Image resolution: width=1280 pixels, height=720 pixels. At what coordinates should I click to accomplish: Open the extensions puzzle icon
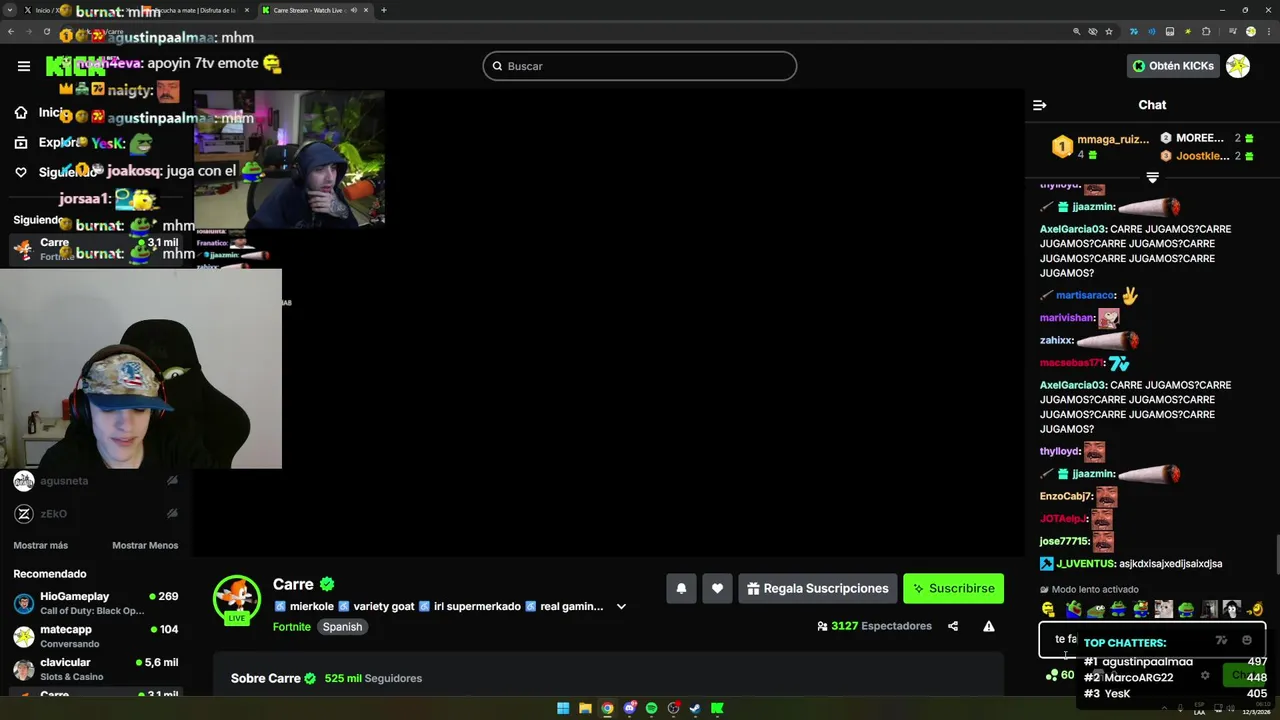point(1206,32)
